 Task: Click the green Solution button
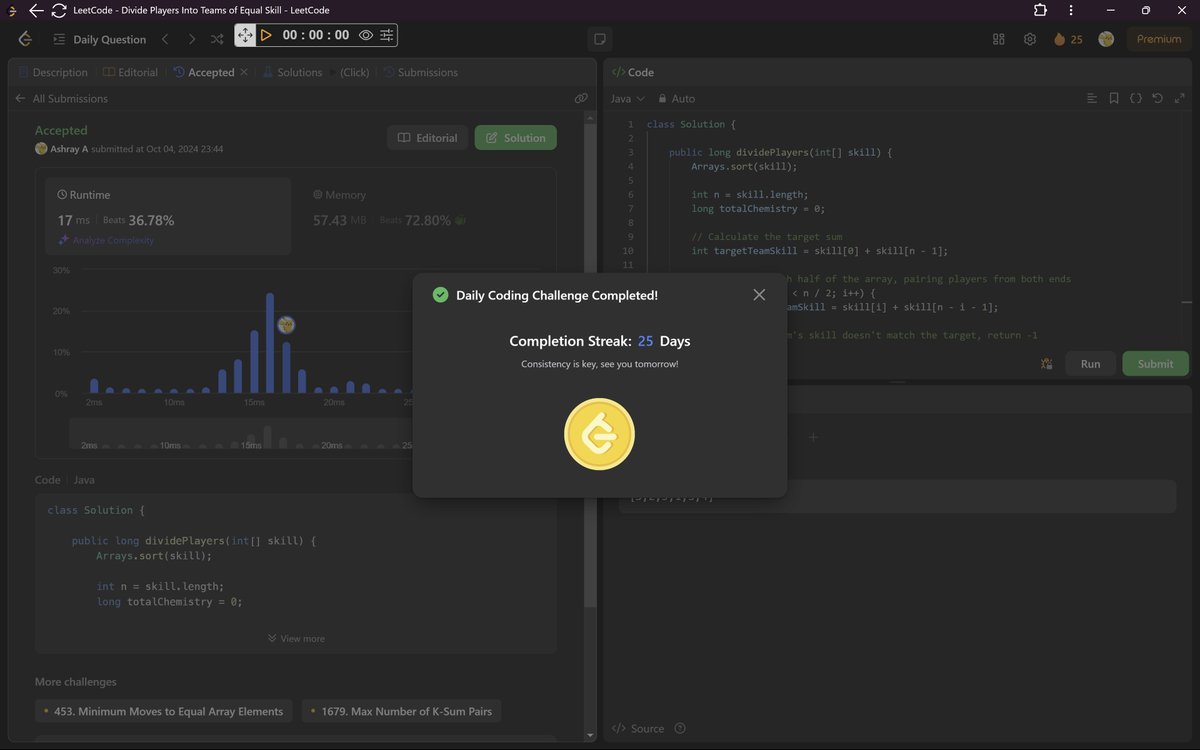(516, 138)
